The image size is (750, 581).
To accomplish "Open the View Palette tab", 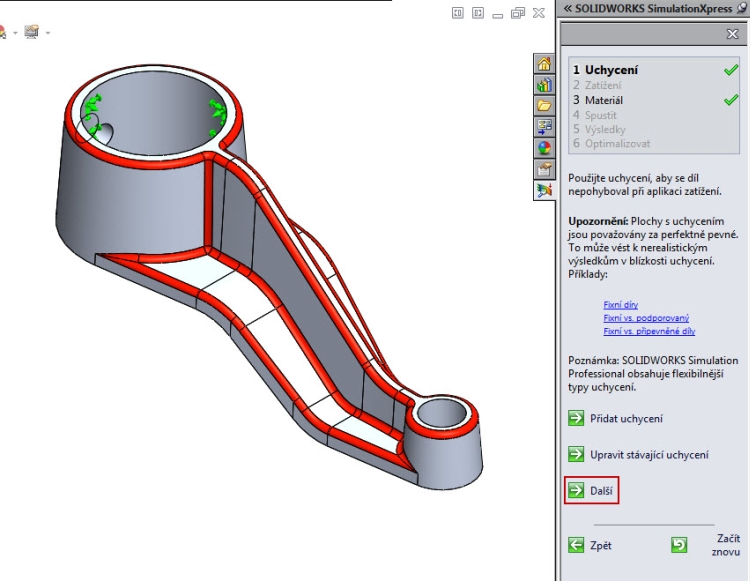I will [x=544, y=127].
